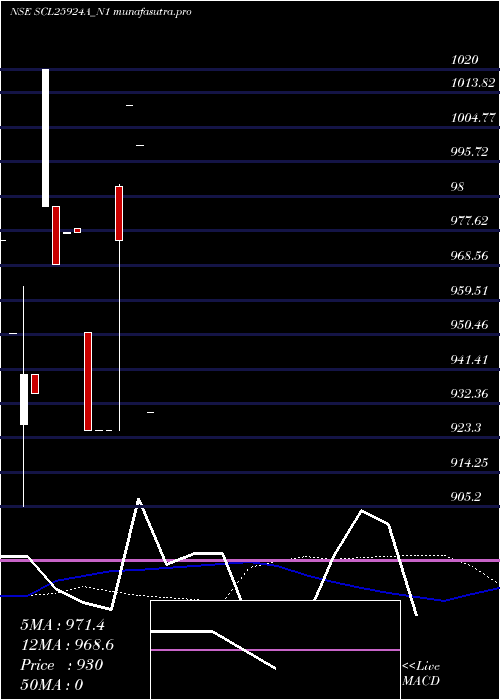Click the chart title 'NSE SCL25924A_N1 munafasutra.pro'
Screen dimensions: 500x700
pyautogui.click(x=101, y=12)
